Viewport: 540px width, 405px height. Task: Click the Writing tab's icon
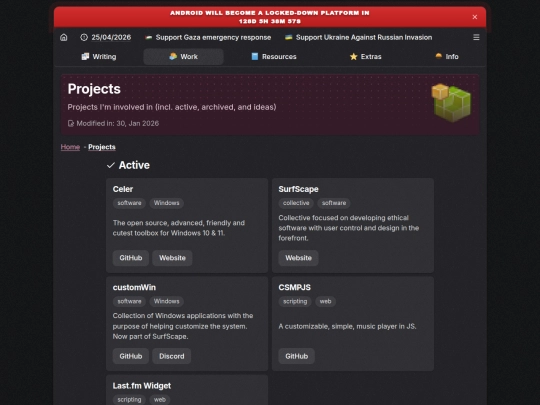(85, 56)
